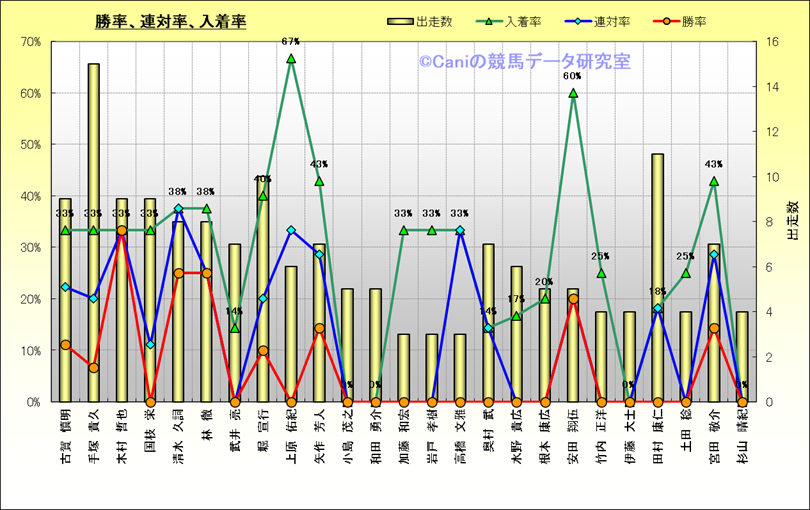Viewport: 810px width, 510px height.
Task: Select the 田村 康仁 bar
Action: [x=657, y=277]
